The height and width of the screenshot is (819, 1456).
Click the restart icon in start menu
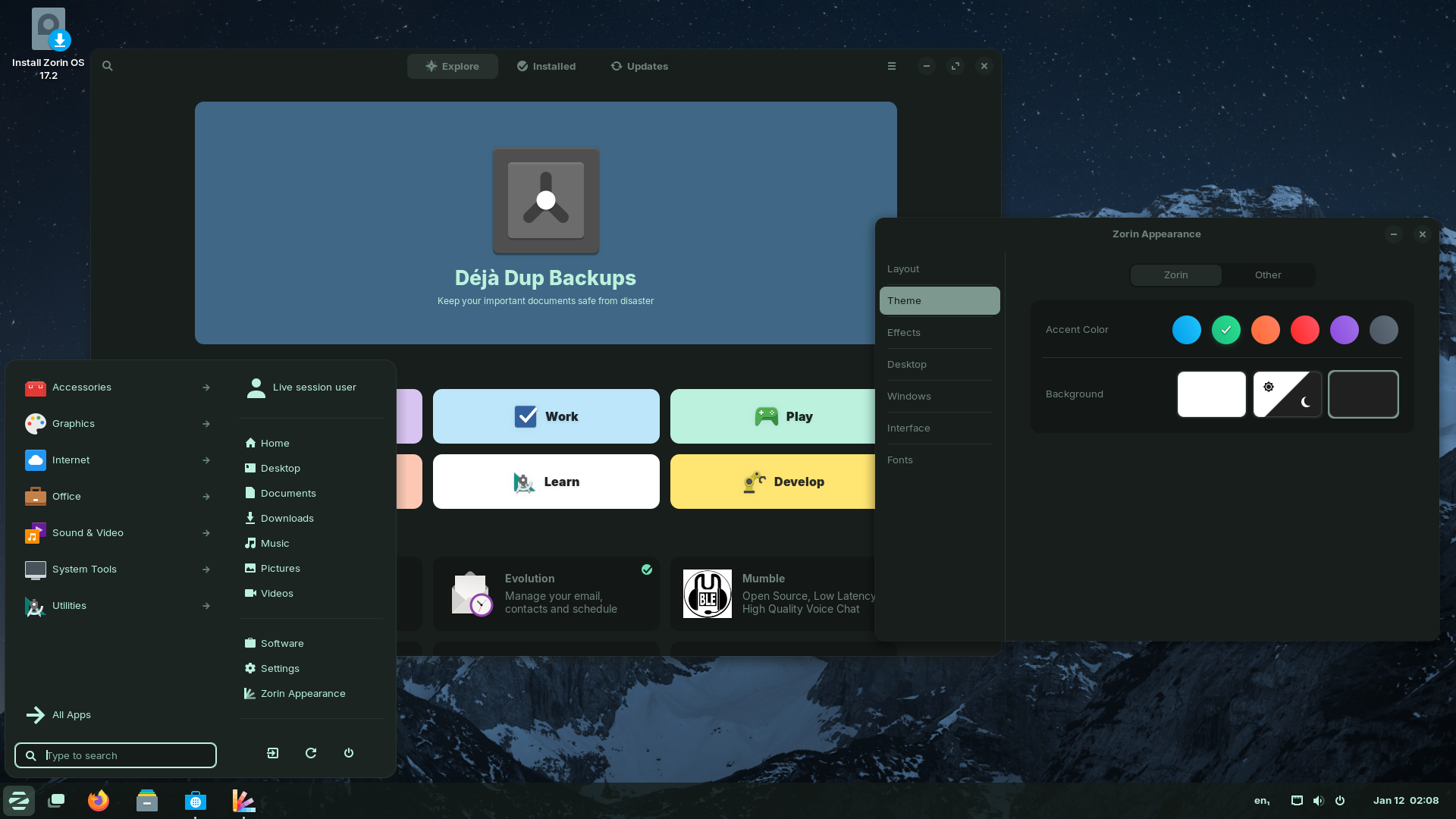pyautogui.click(x=311, y=753)
